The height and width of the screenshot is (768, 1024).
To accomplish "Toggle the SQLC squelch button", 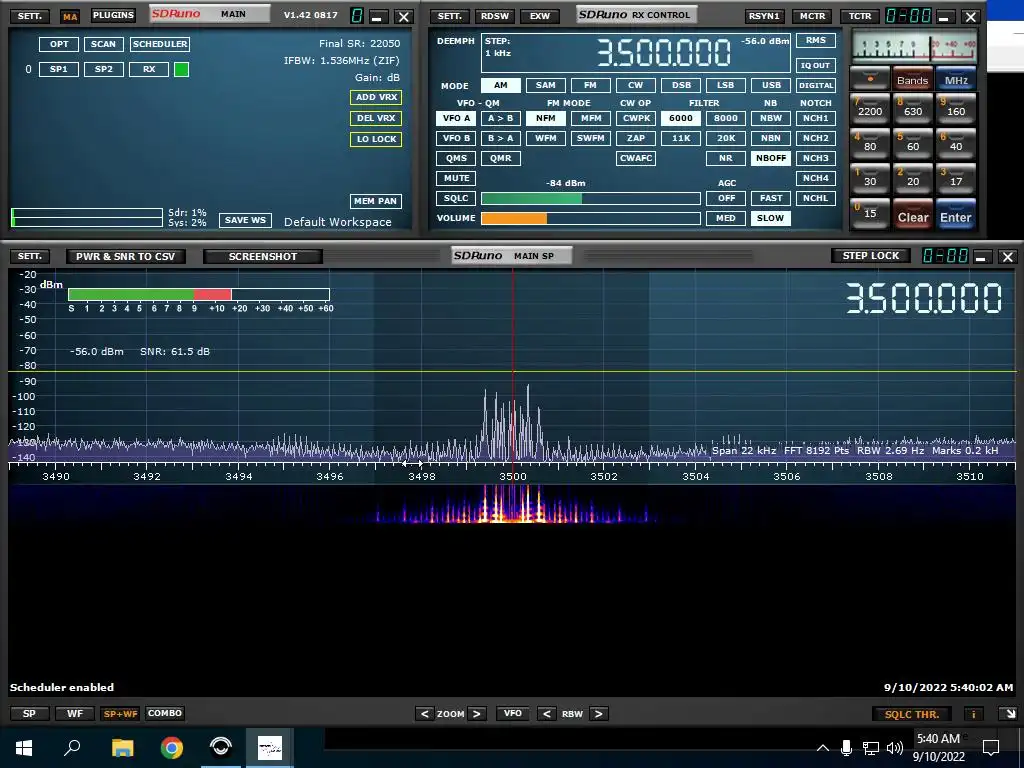I will click(456, 198).
